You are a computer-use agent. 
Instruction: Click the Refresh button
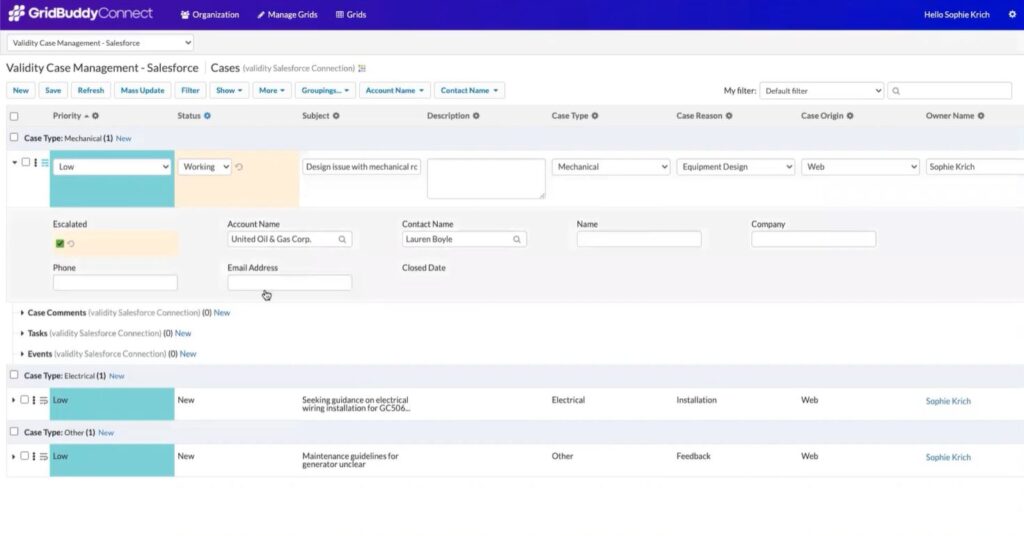click(91, 91)
